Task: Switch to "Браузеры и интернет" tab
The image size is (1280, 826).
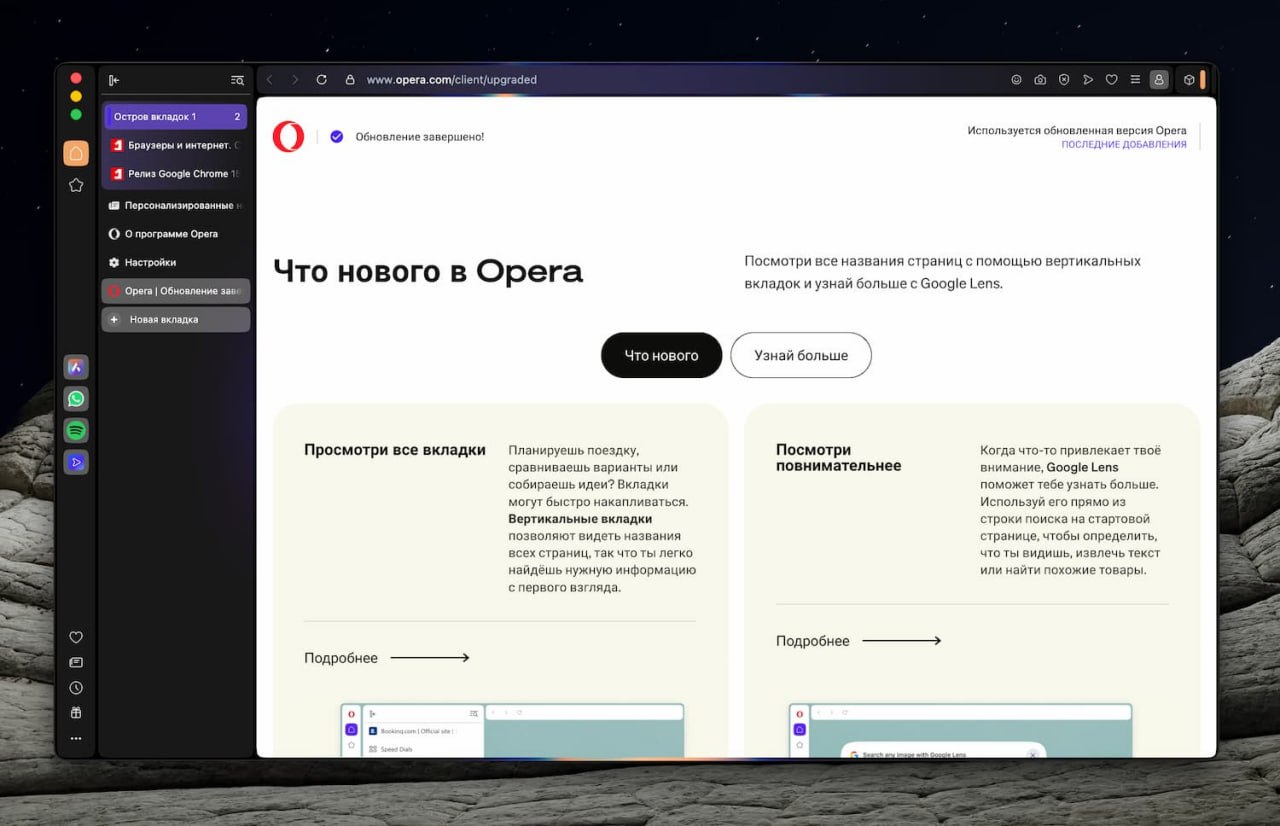Action: pos(175,145)
